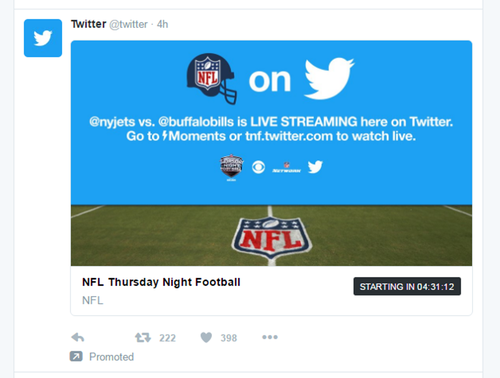Viewport: 500px width, 378px height.
Task: Click the Thursday Night Football shield logo
Action: 231,167
